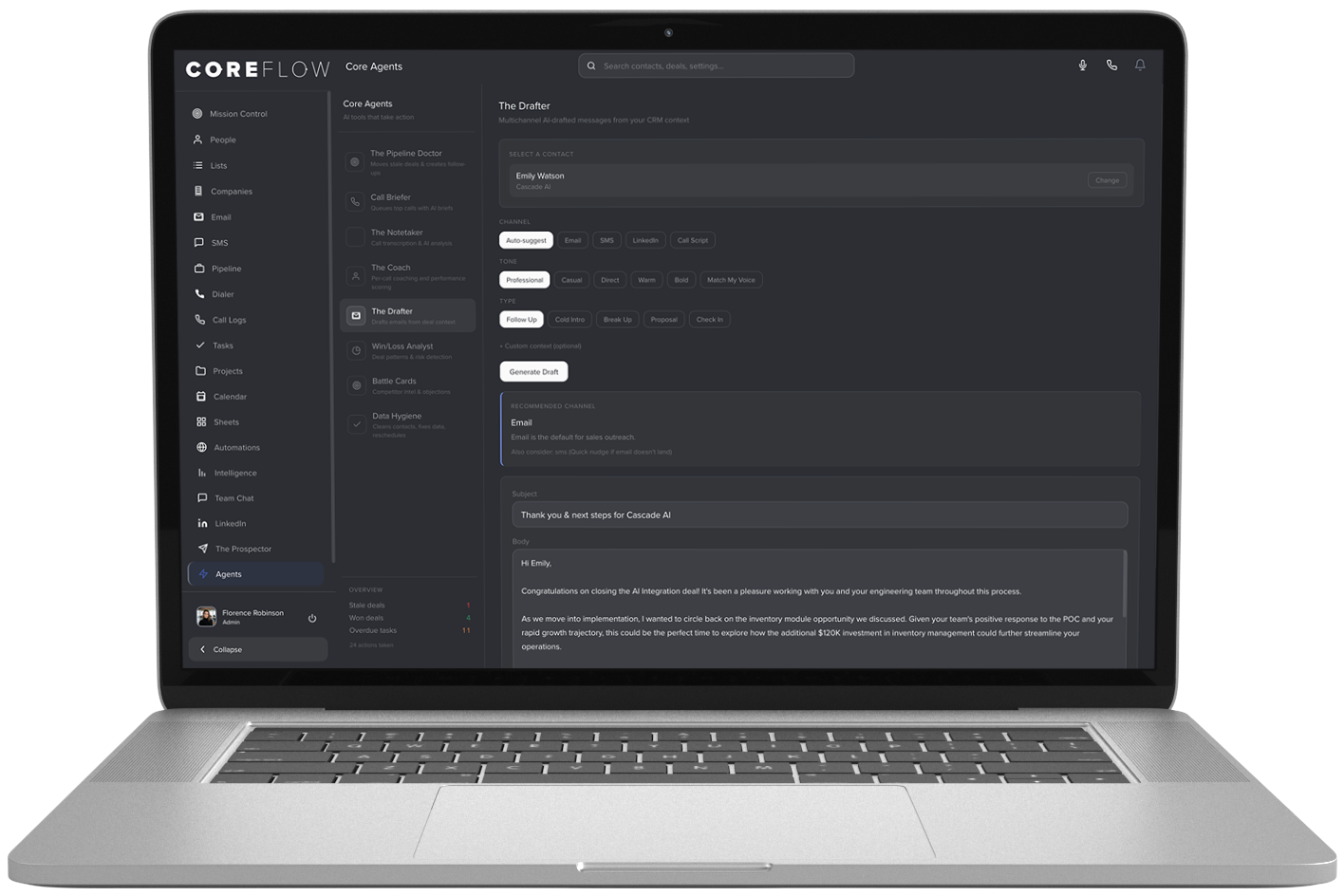The image size is (1344, 896).
Task: Select the LinkedIn channel chip
Action: click(x=645, y=240)
